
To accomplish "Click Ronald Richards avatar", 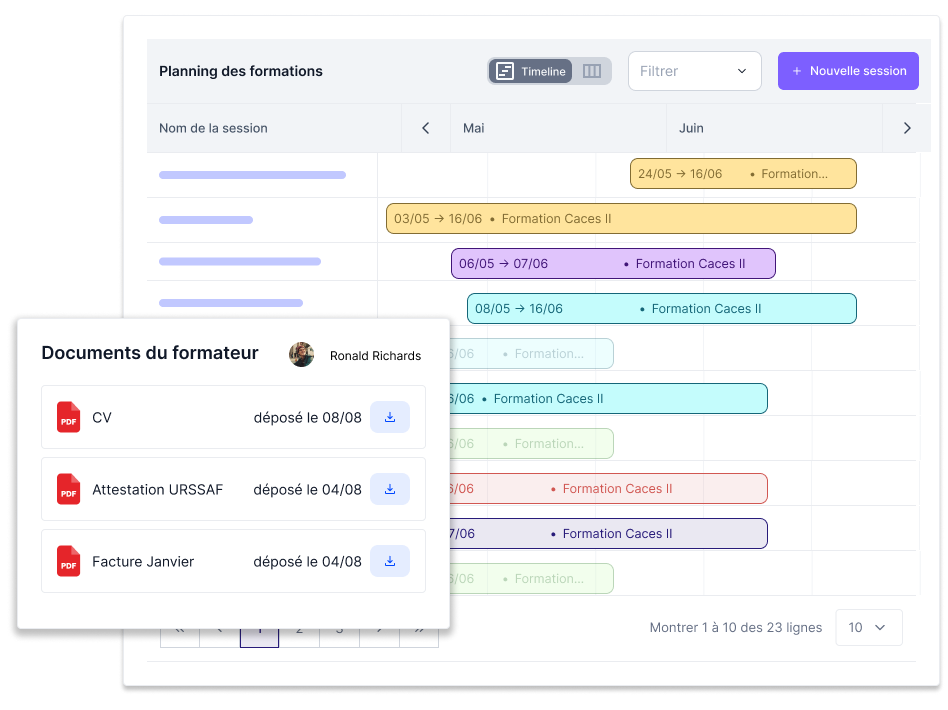I will click(301, 355).
